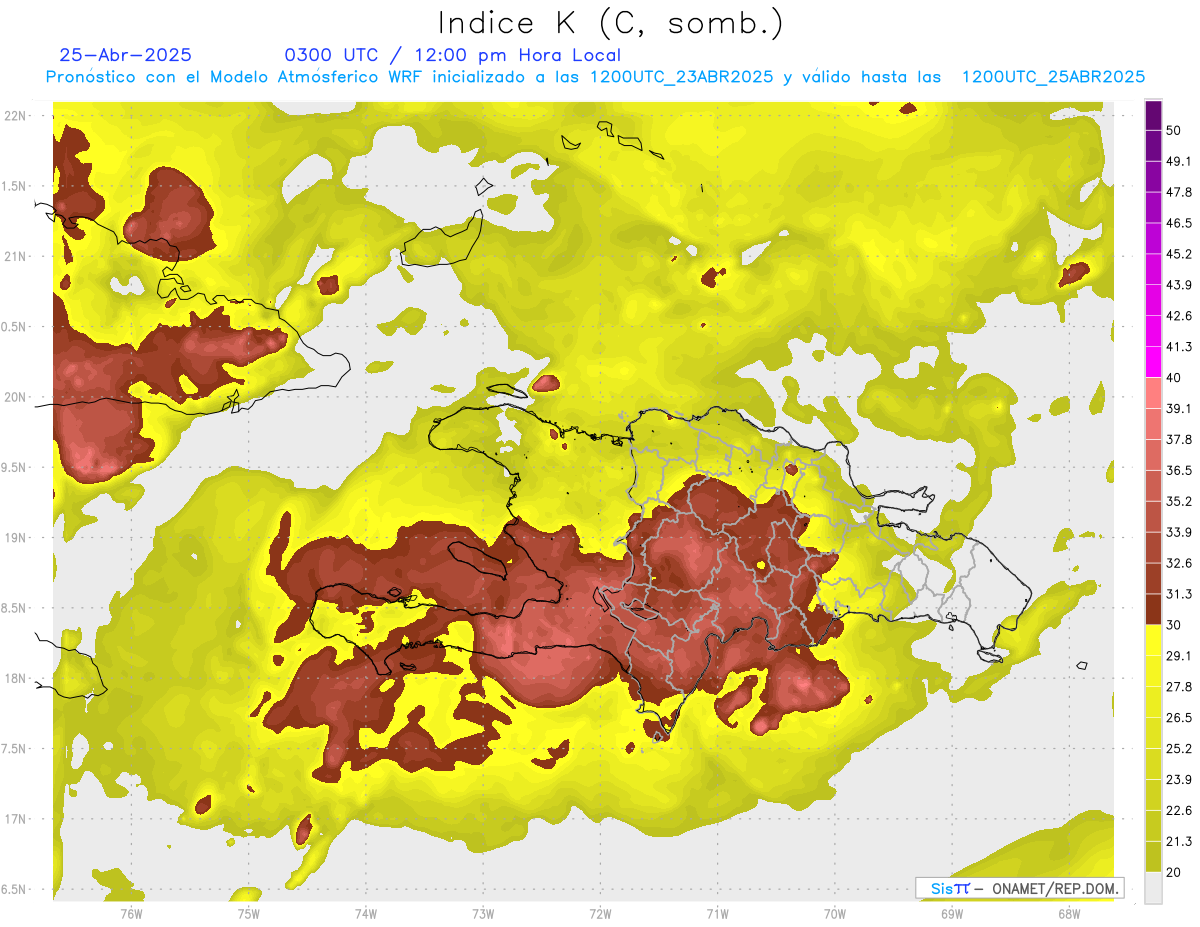Click the '23.9' colorbar value
This screenshot has width=1200, height=927.
pyautogui.click(x=1179, y=779)
